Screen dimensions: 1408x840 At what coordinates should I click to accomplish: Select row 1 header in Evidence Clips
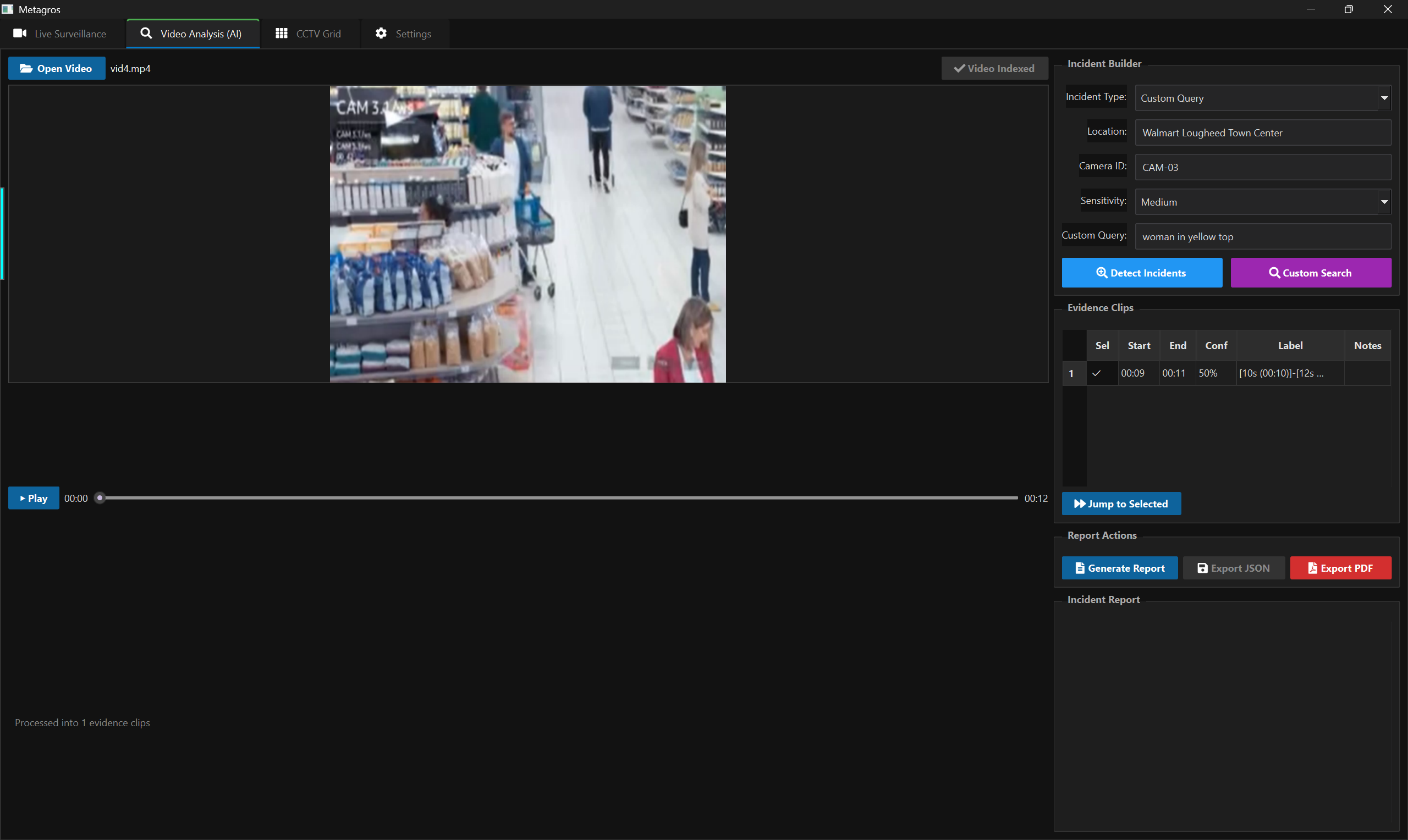[x=1072, y=373]
